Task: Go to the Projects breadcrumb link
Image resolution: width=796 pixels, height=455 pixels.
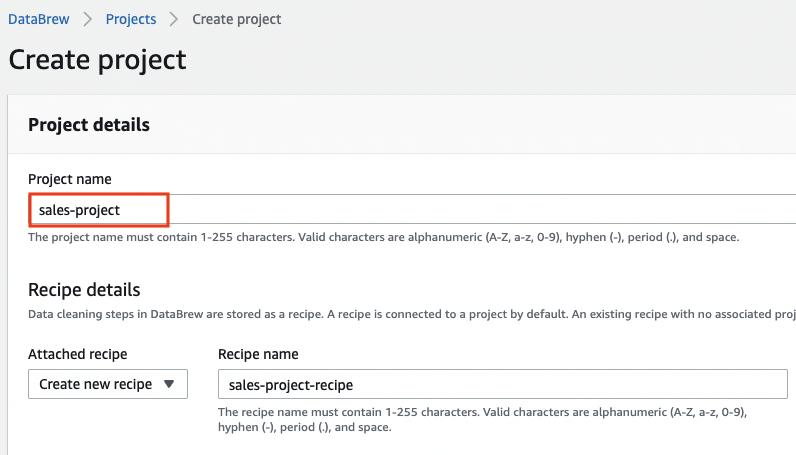Action: 131,19
